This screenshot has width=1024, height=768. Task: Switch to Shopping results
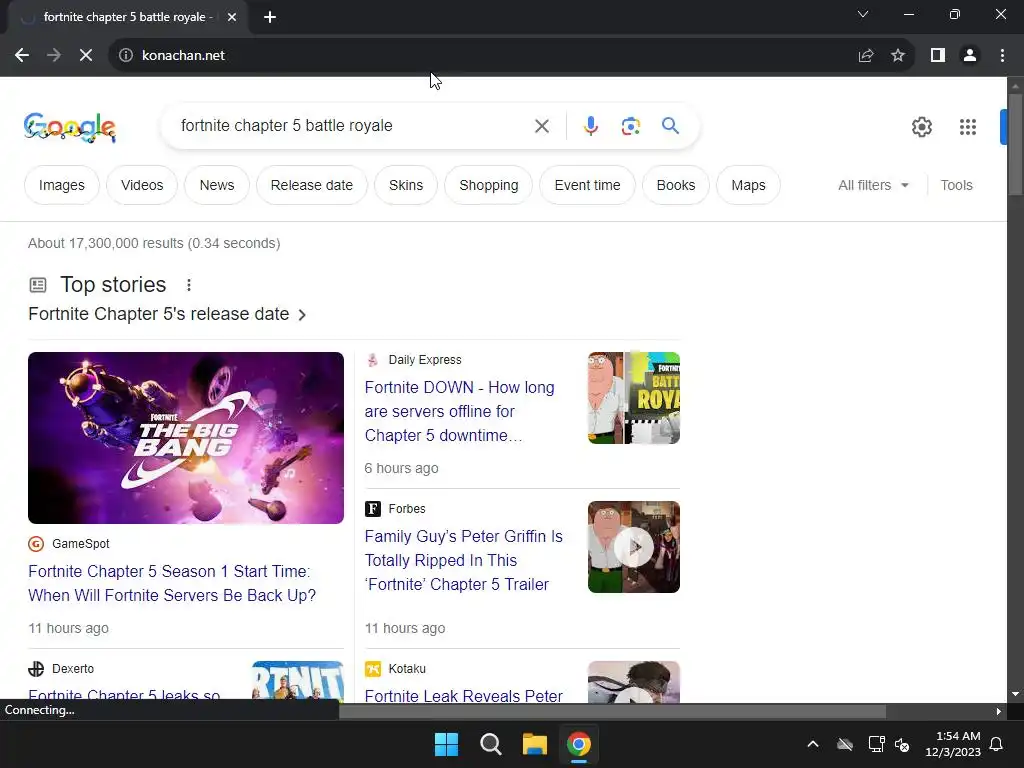pos(488,185)
